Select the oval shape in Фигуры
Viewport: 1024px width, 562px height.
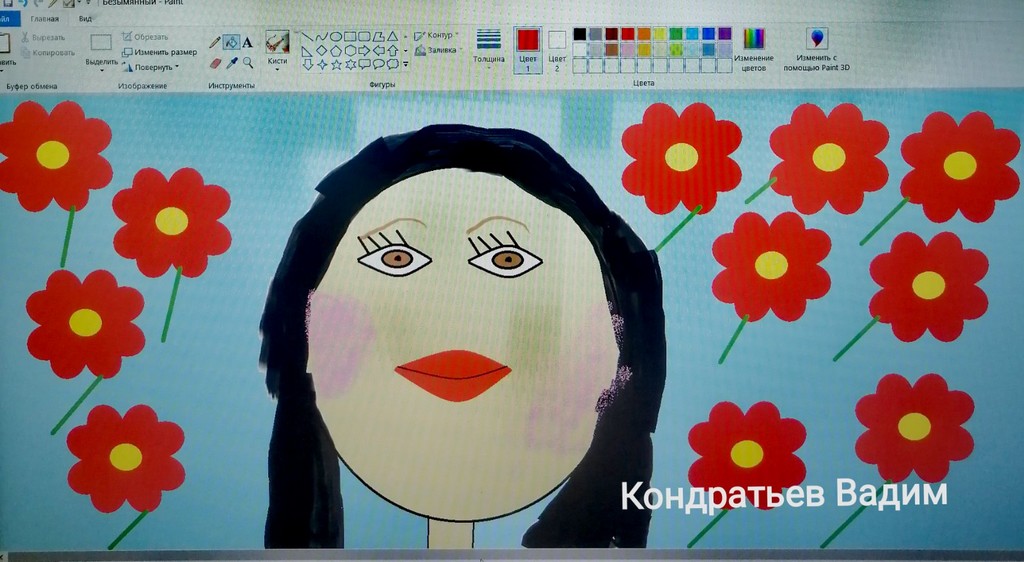pyautogui.click(x=336, y=36)
